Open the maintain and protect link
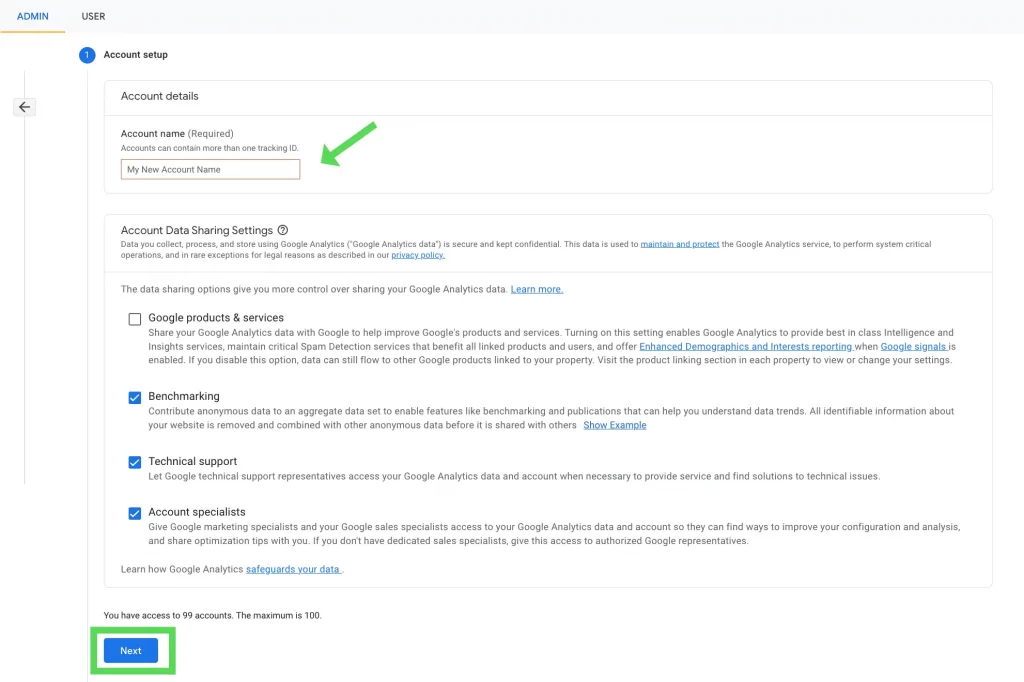The height and width of the screenshot is (682, 1024). 679,244
